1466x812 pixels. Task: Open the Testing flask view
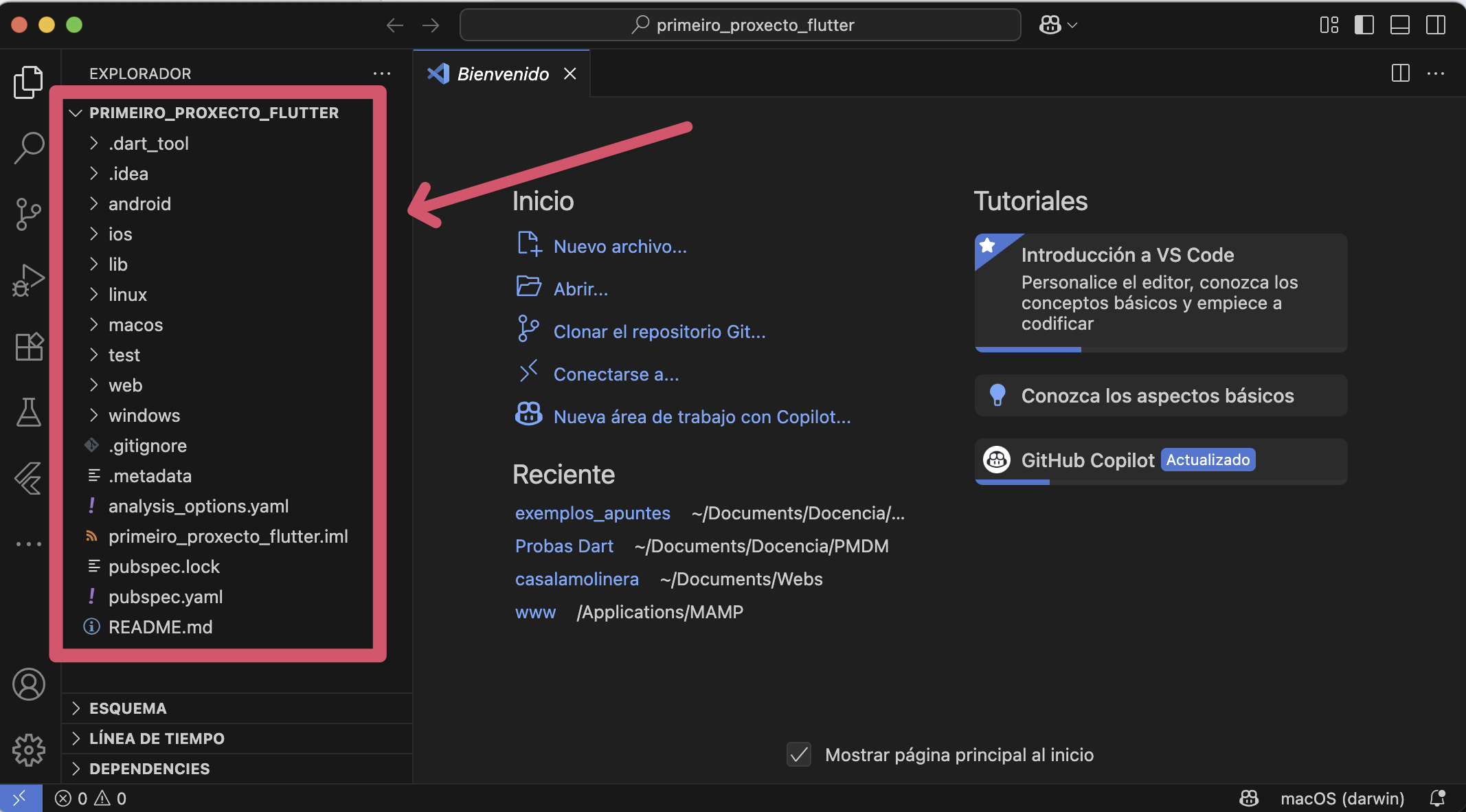(x=29, y=412)
